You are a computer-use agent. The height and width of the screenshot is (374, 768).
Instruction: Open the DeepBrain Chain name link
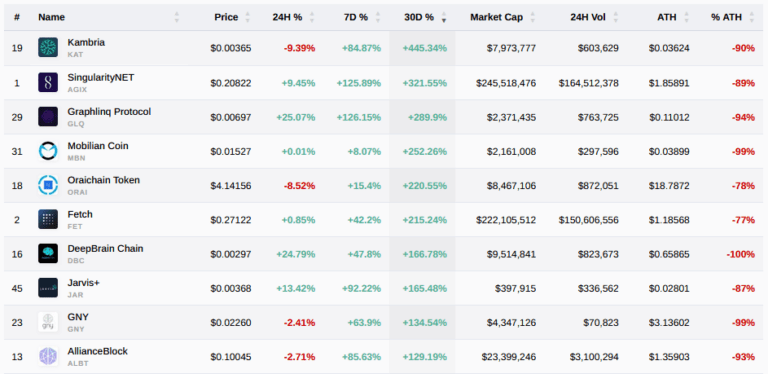(105, 249)
